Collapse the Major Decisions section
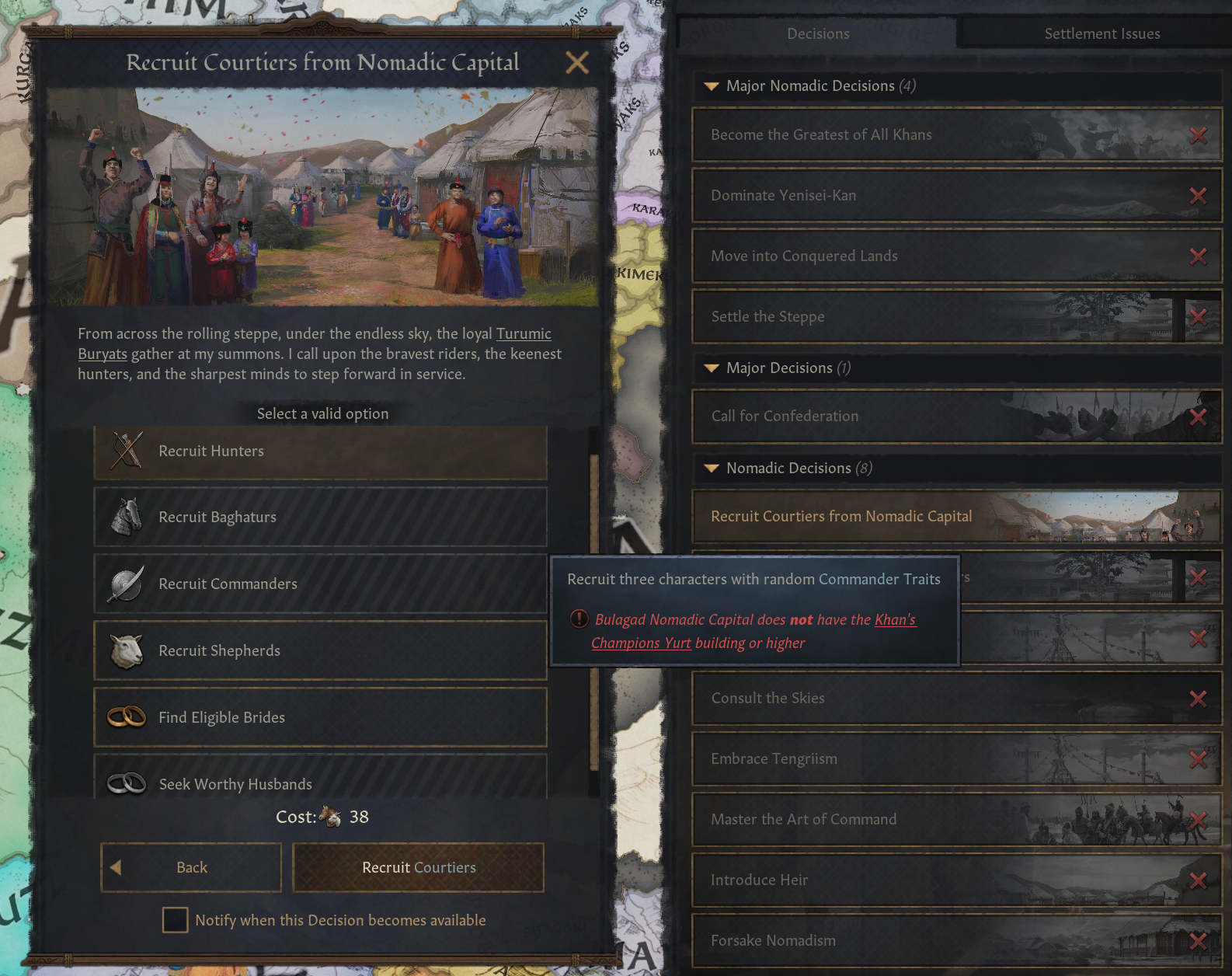 coord(711,368)
